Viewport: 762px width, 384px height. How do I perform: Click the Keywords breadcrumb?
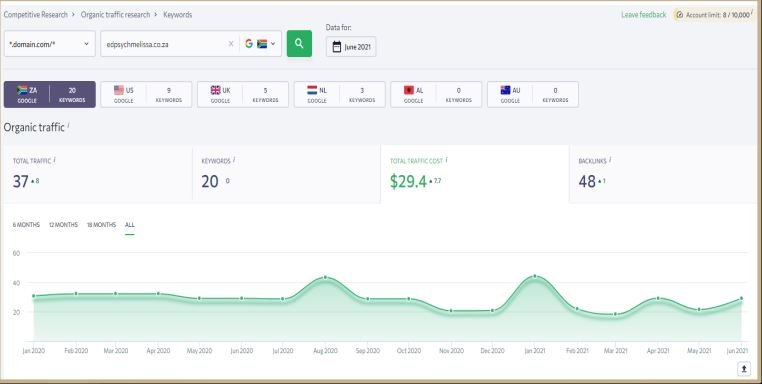click(177, 15)
